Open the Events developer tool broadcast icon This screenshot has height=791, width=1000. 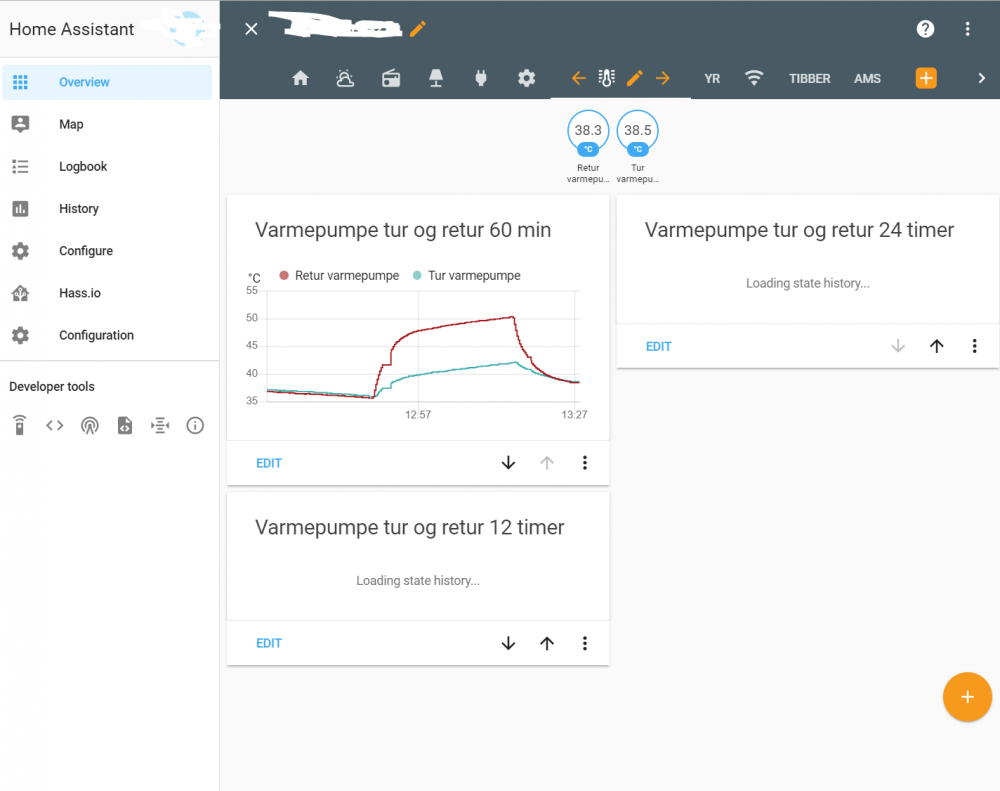tap(90, 426)
